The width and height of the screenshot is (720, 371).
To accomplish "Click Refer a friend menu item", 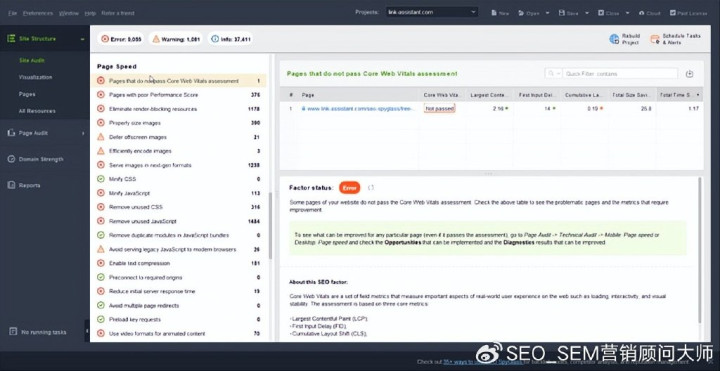I will coord(118,13).
